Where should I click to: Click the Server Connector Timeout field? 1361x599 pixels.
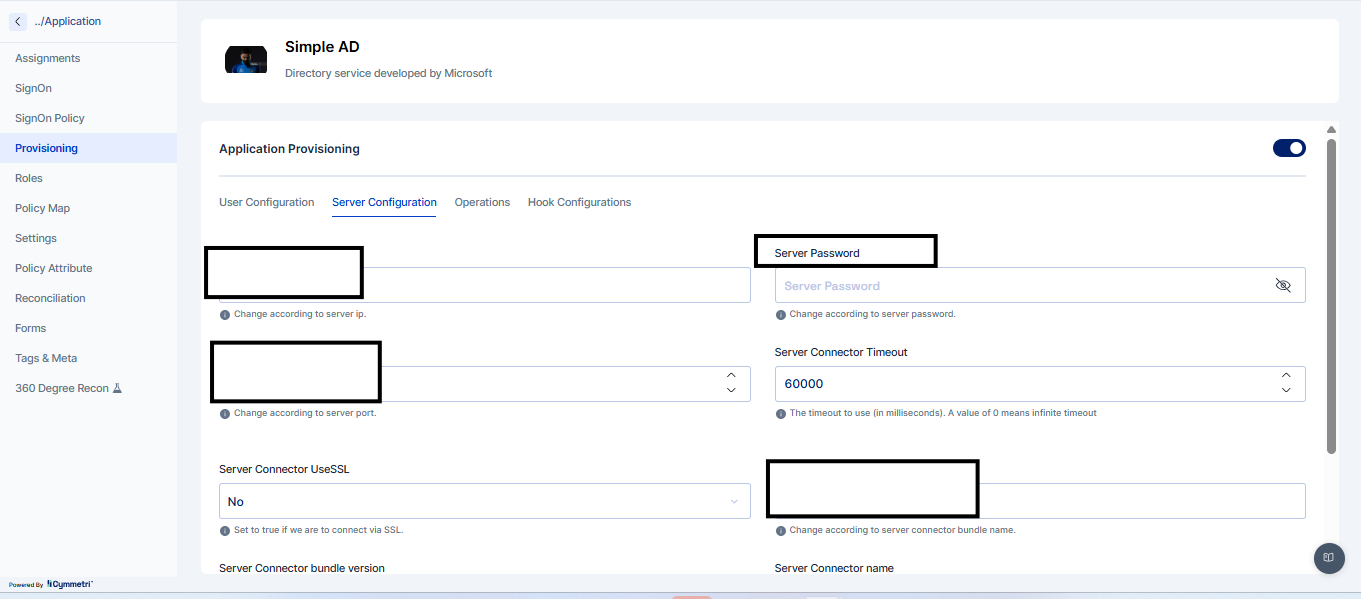coord(1040,384)
